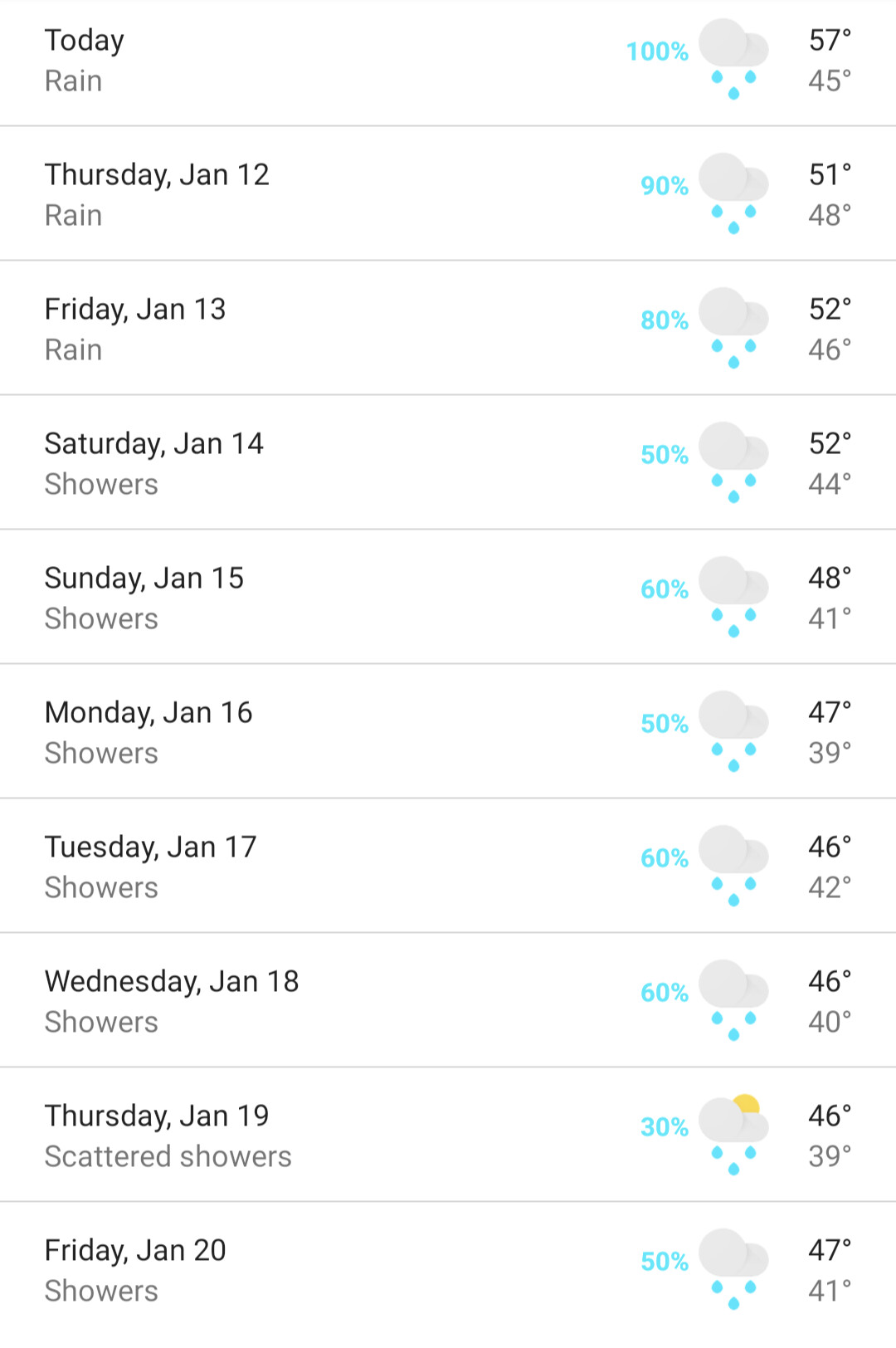This screenshot has height=1348, width=896.
Task: Click the Friday, Jan 20 showers icon
Action: click(x=733, y=1269)
